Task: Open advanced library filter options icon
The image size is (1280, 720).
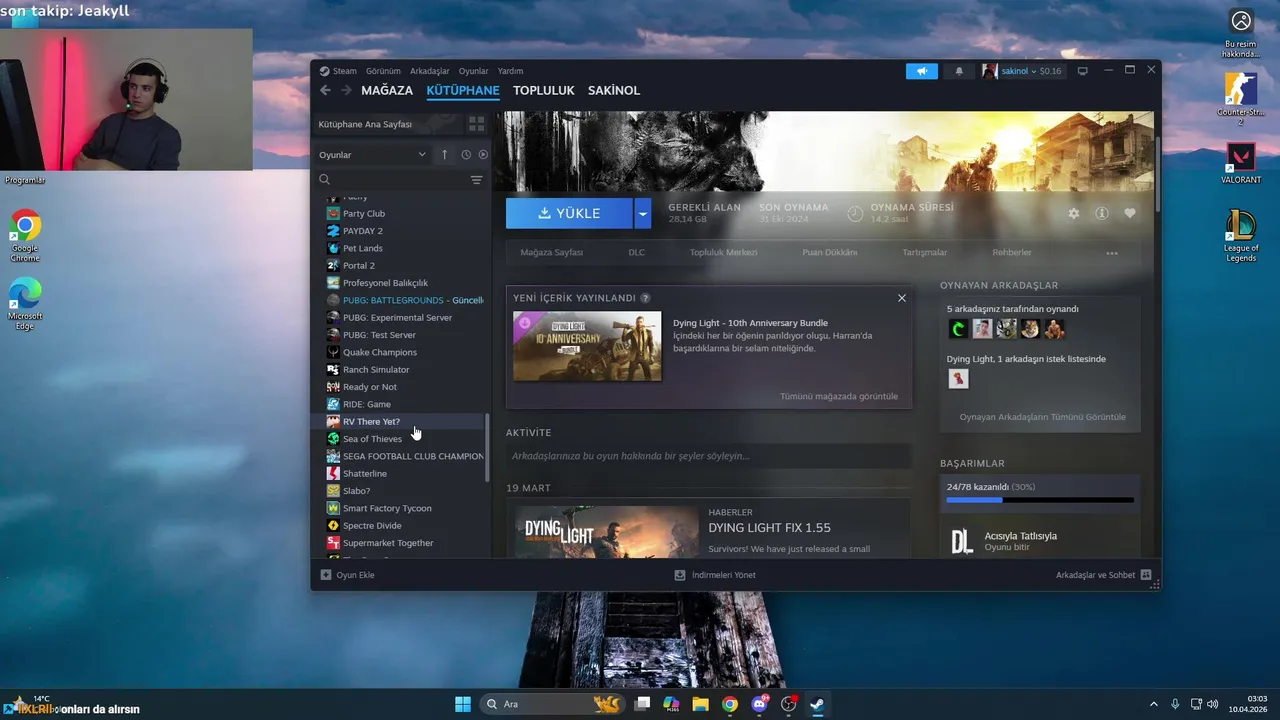Action: click(476, 180)
